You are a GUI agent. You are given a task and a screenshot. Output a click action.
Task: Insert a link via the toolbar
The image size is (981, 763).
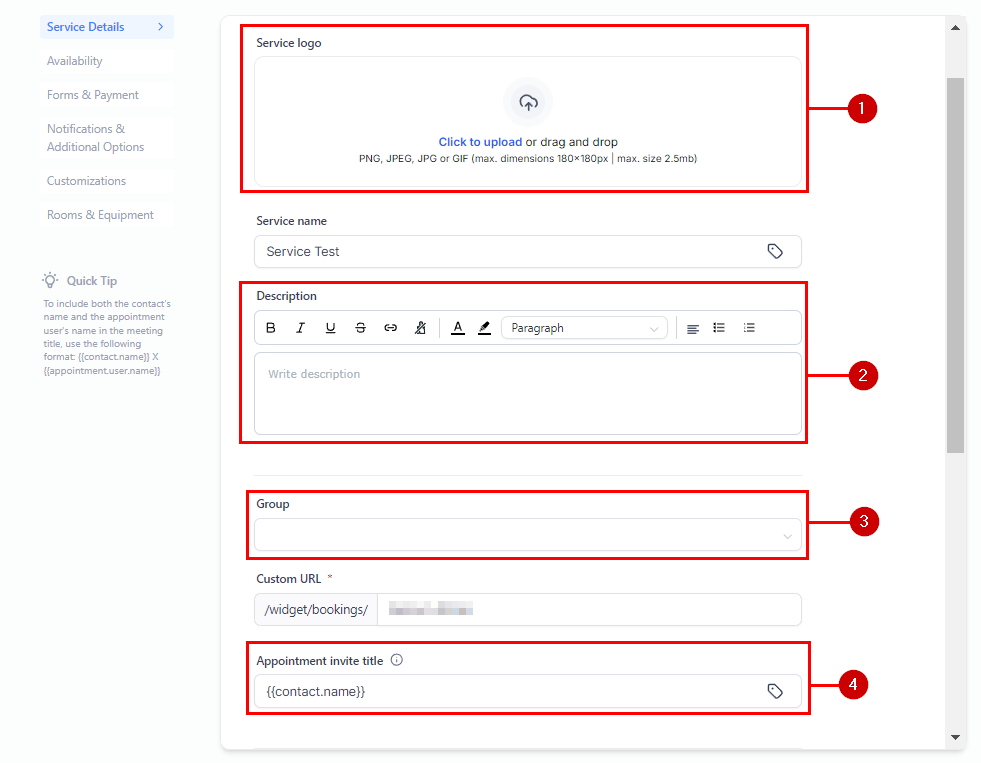pyautogui.click(x=391, y=328)
